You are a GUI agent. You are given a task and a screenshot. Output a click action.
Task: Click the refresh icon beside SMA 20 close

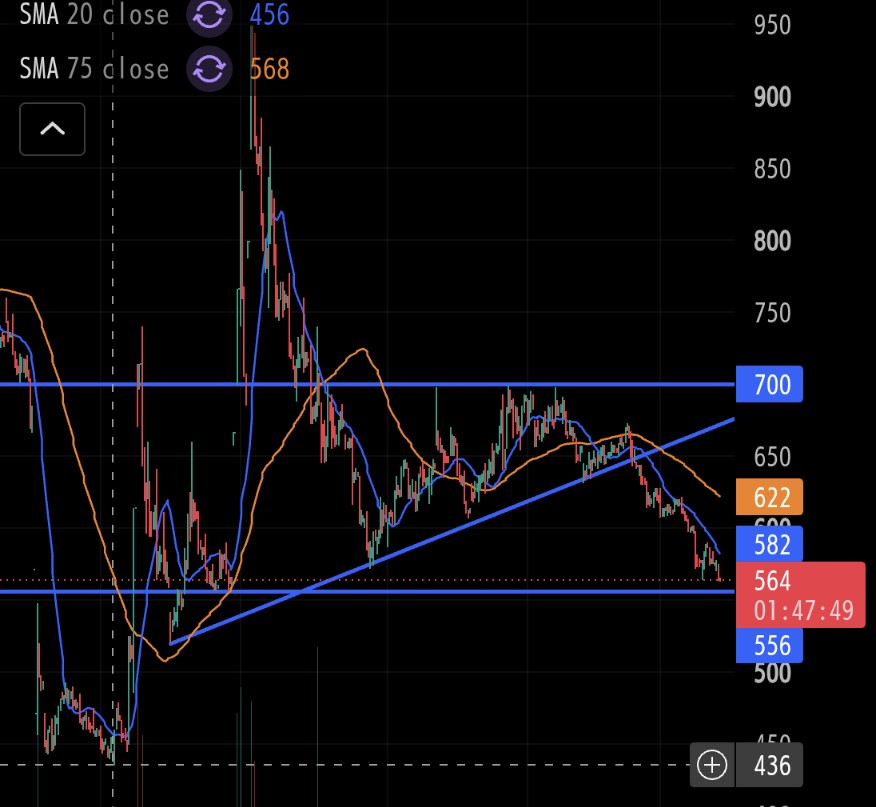pos(210,15)
